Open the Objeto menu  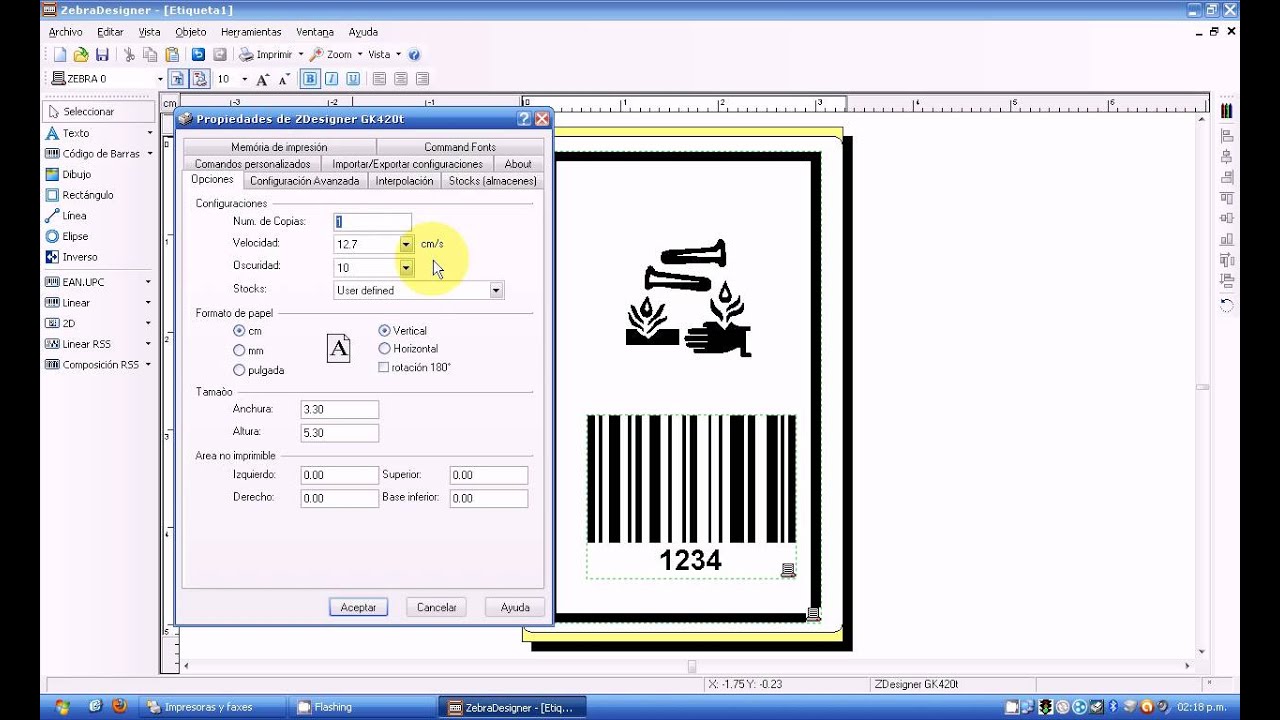click(x=190, y=32)
